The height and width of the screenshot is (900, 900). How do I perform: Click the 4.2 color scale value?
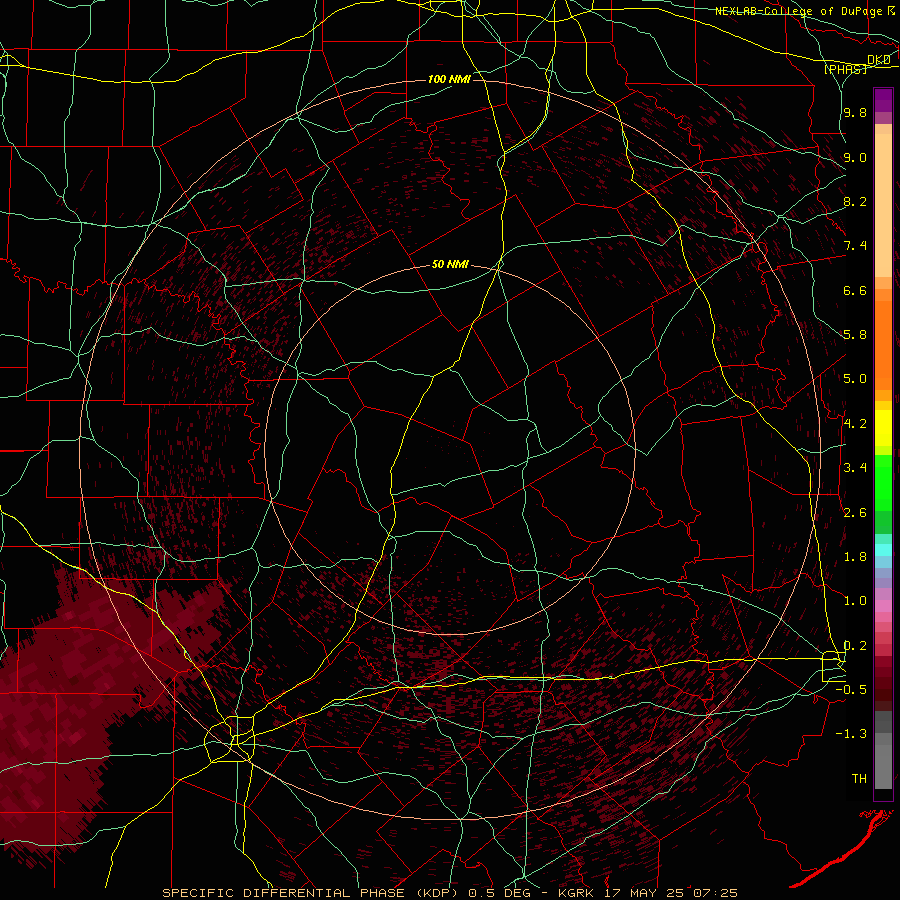[x=855, y=423]
